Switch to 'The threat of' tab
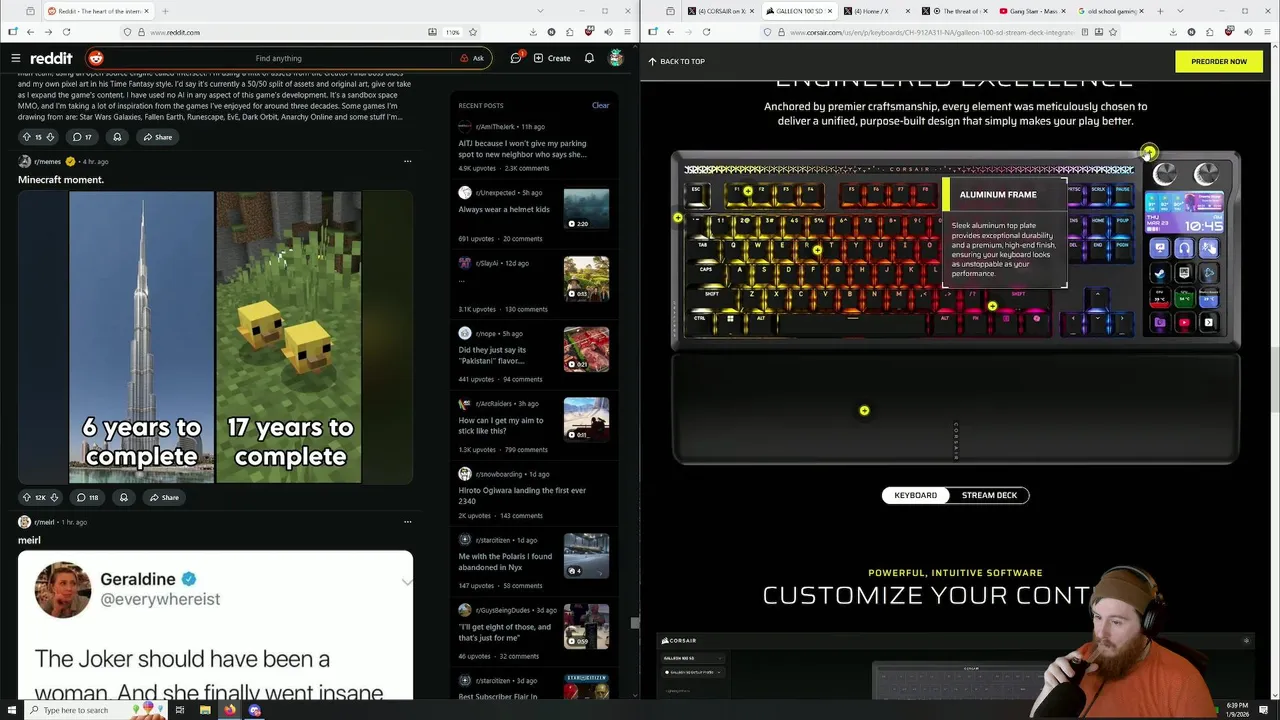Image resolution: width=1280 pixels, height=720 pixels. (x=953, y=11)
